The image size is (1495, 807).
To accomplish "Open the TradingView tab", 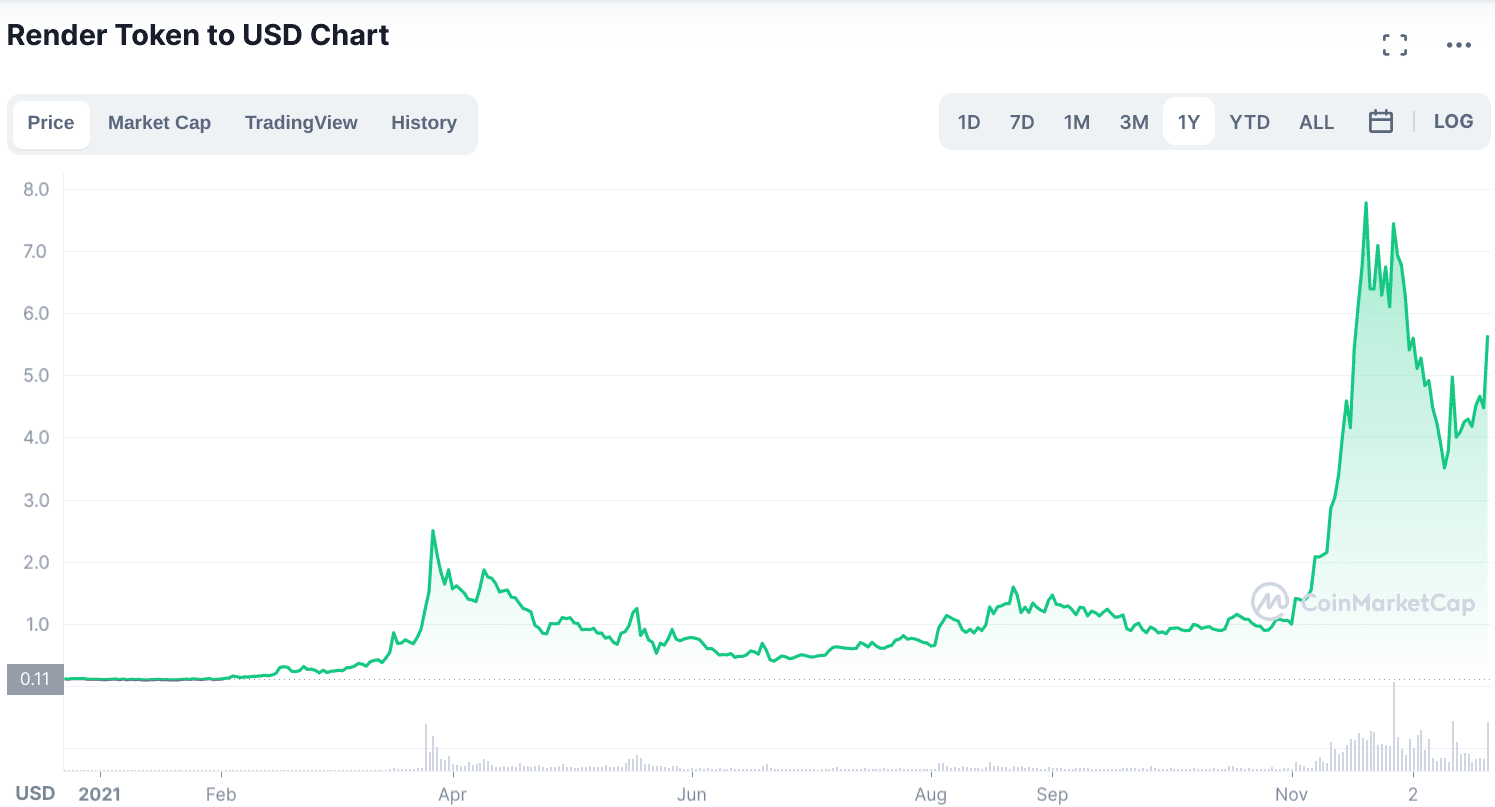I will (x=301, y=123).
